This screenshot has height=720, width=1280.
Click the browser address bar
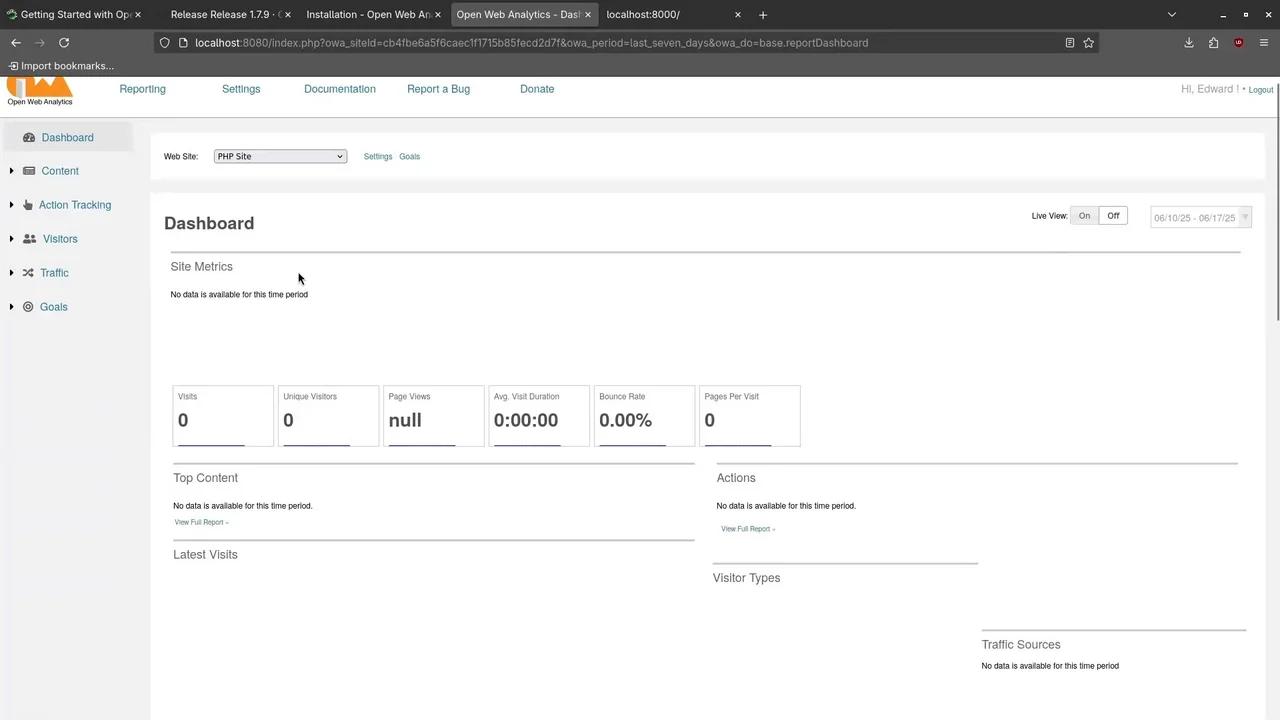coord(530,42)
